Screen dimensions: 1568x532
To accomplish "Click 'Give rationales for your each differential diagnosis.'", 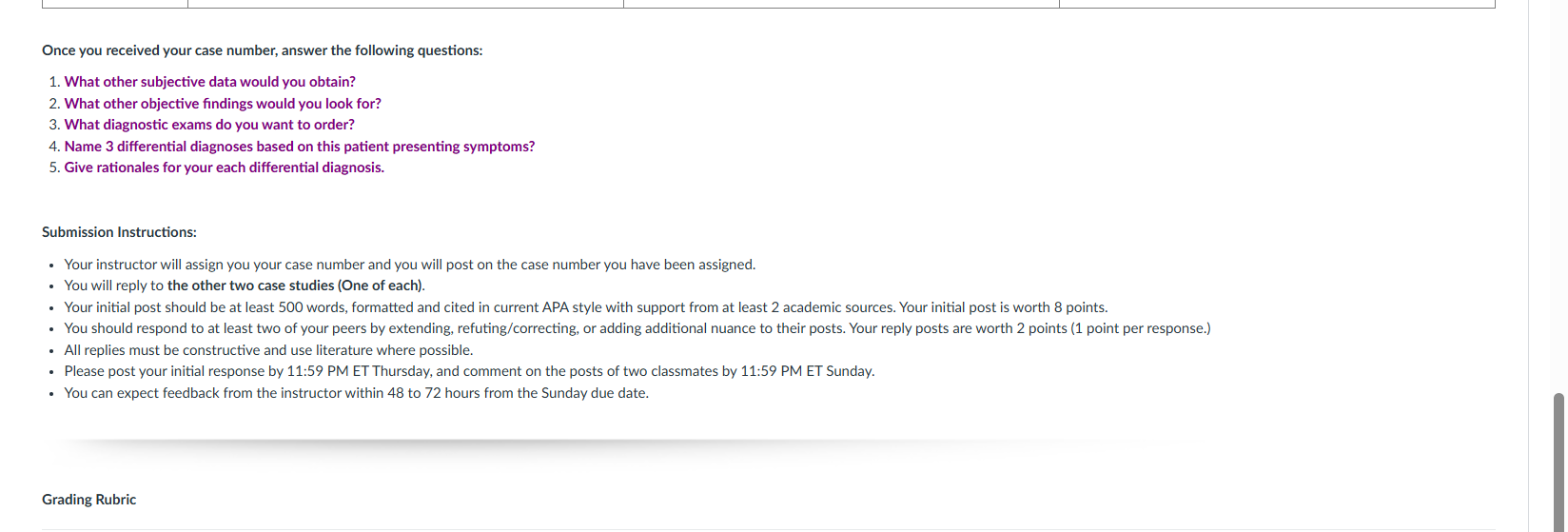I will tap(224, 167).
